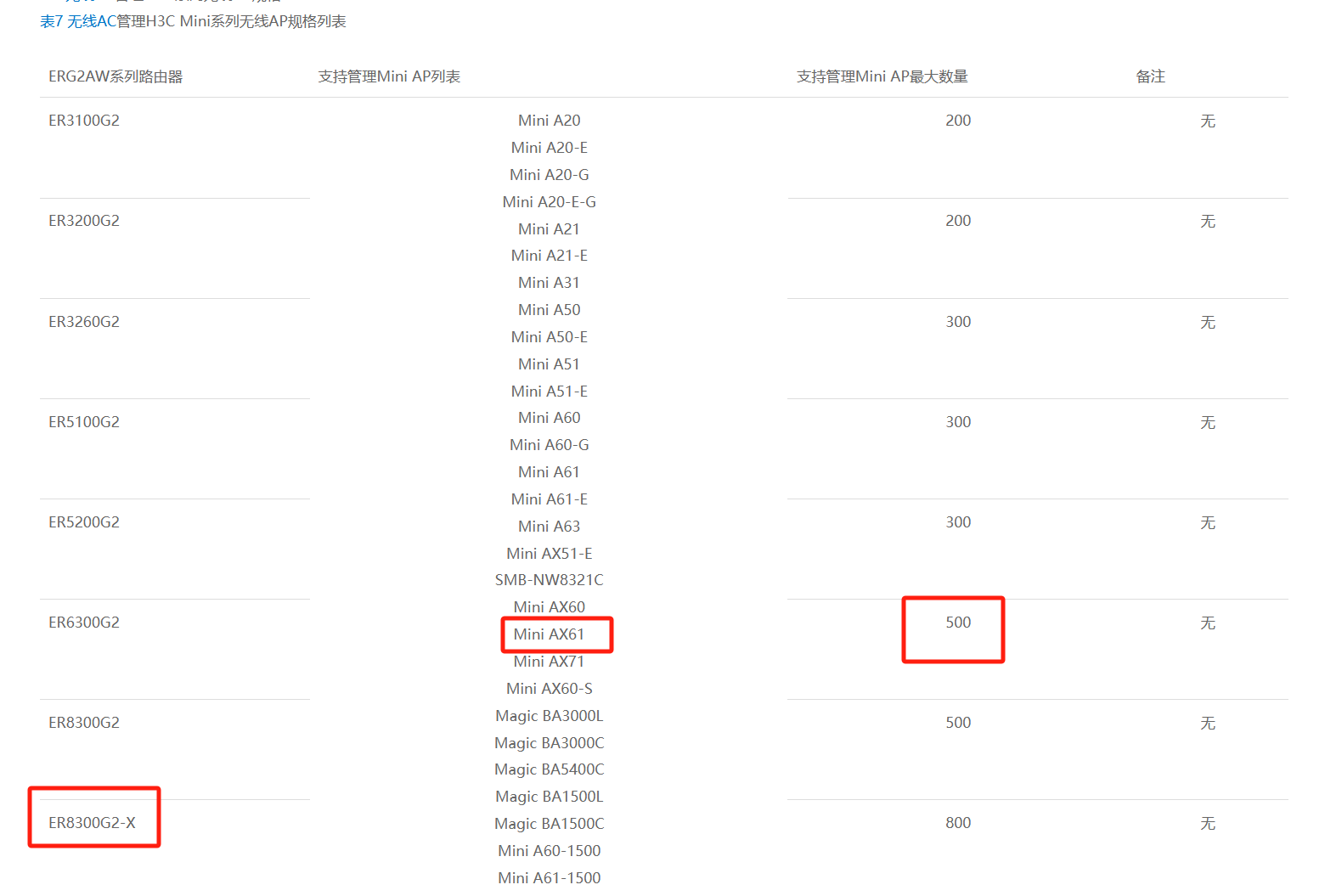Screen dimensions: 1325x896
Task: Select Magic BA3000L in the AP list
Action: click(549, 716)
